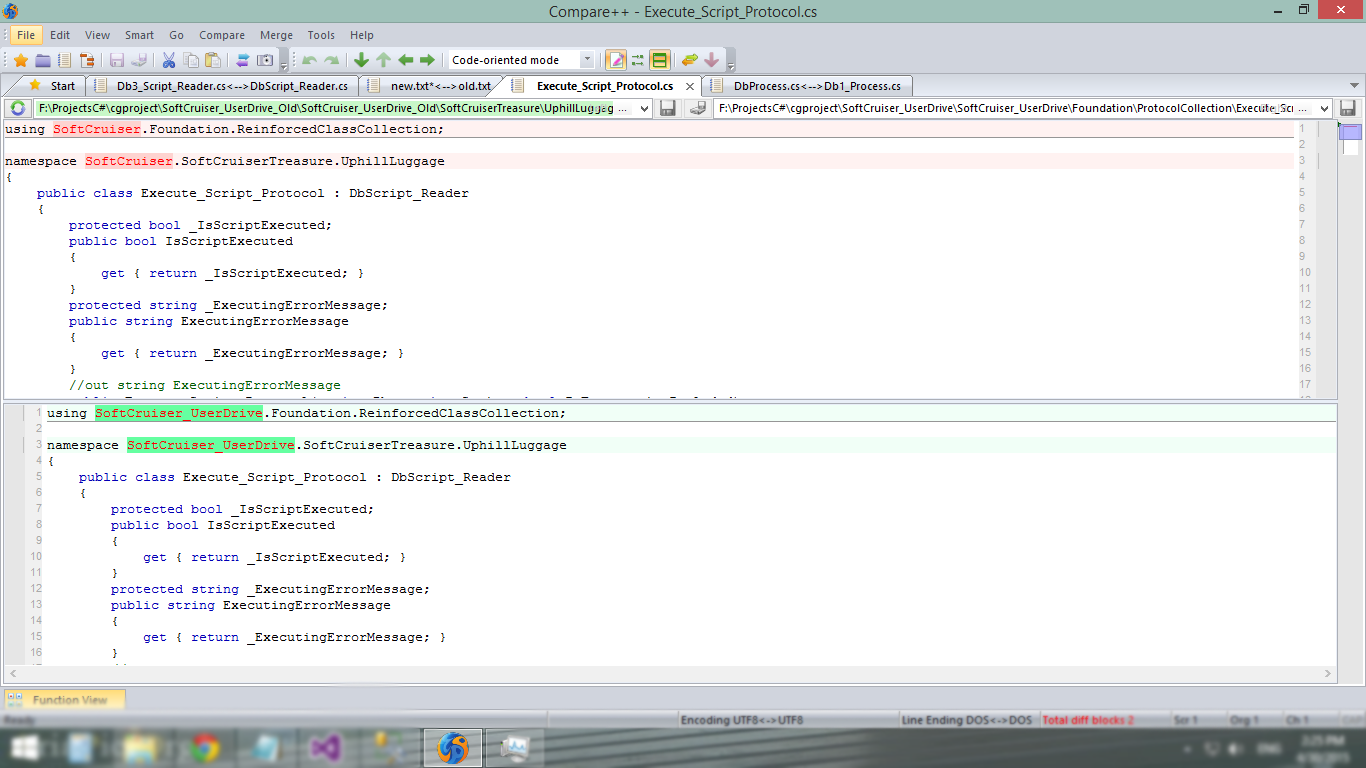Close the Execute_Script_Protocol.cs tab

coord(689,86)
